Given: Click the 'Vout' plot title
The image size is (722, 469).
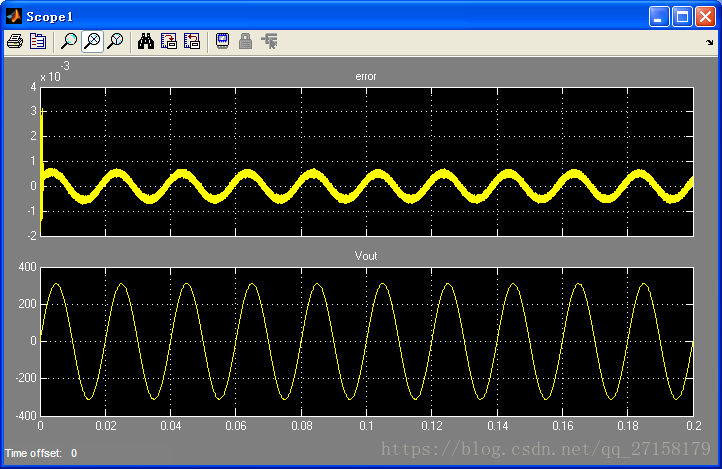Looking at the screenshot, I should 366,256.
